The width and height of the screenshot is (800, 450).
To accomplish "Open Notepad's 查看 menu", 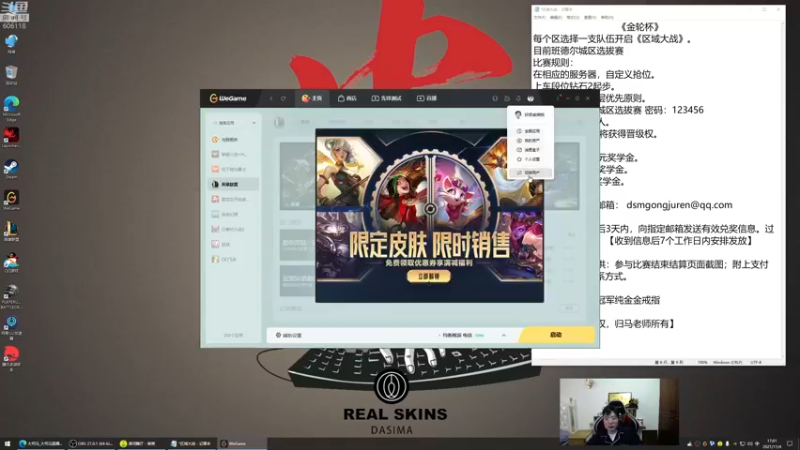I will coord(590,17).
